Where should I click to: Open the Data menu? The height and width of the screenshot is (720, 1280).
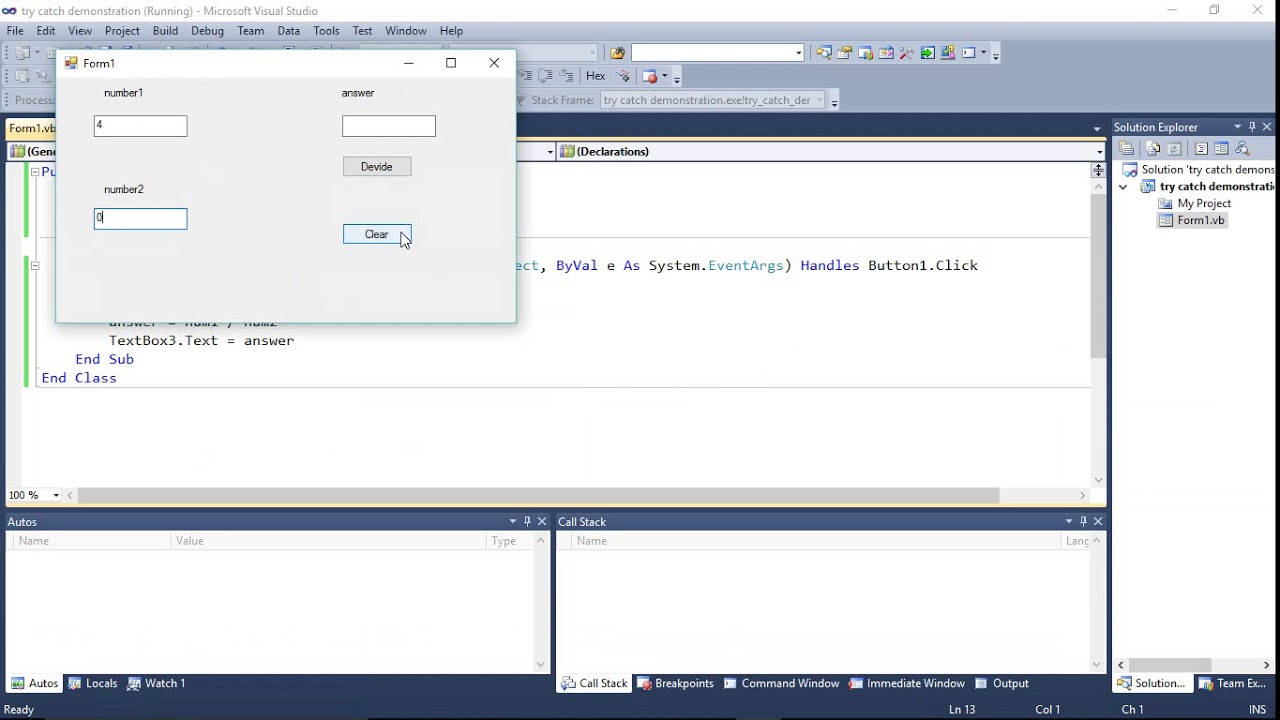click(289, 31)
